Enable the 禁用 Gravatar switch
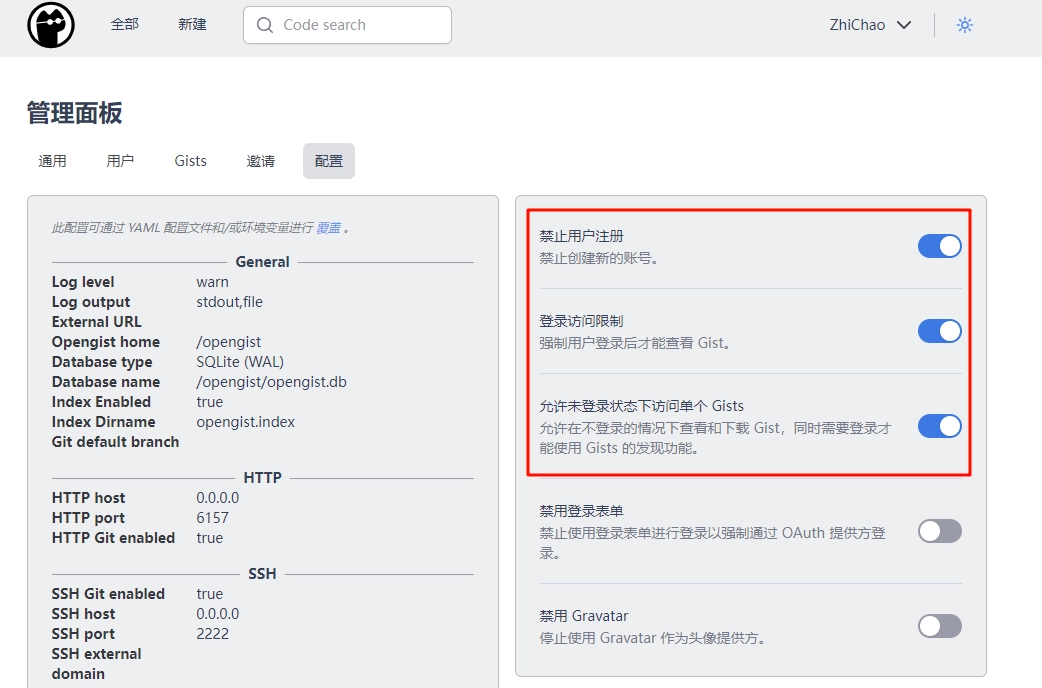 tap(939, 626)
